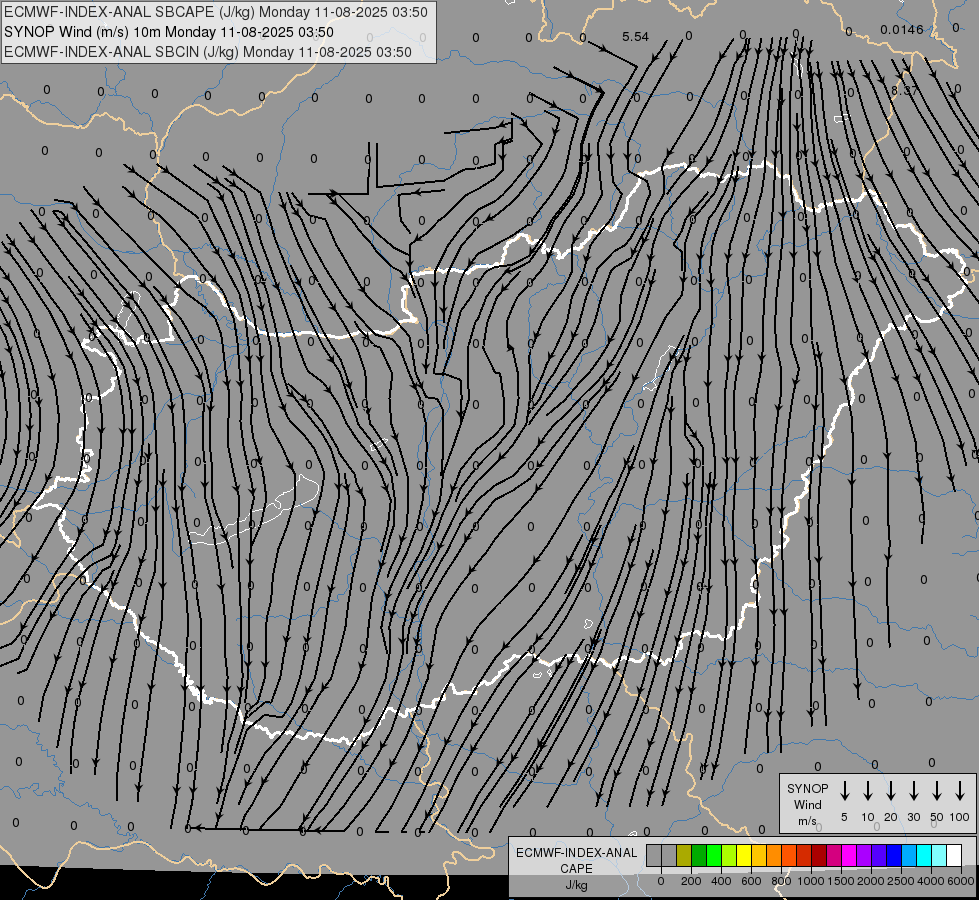Click the 2000 tick label on CAPE scale
Screen dimensions: 979x900
click(x=871, y=881)
